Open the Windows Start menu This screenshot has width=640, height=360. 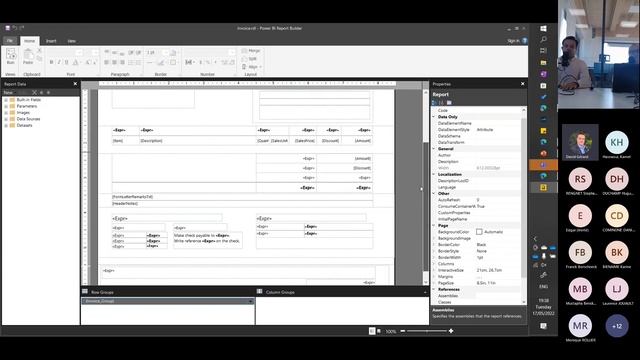(x=543, y=29)
